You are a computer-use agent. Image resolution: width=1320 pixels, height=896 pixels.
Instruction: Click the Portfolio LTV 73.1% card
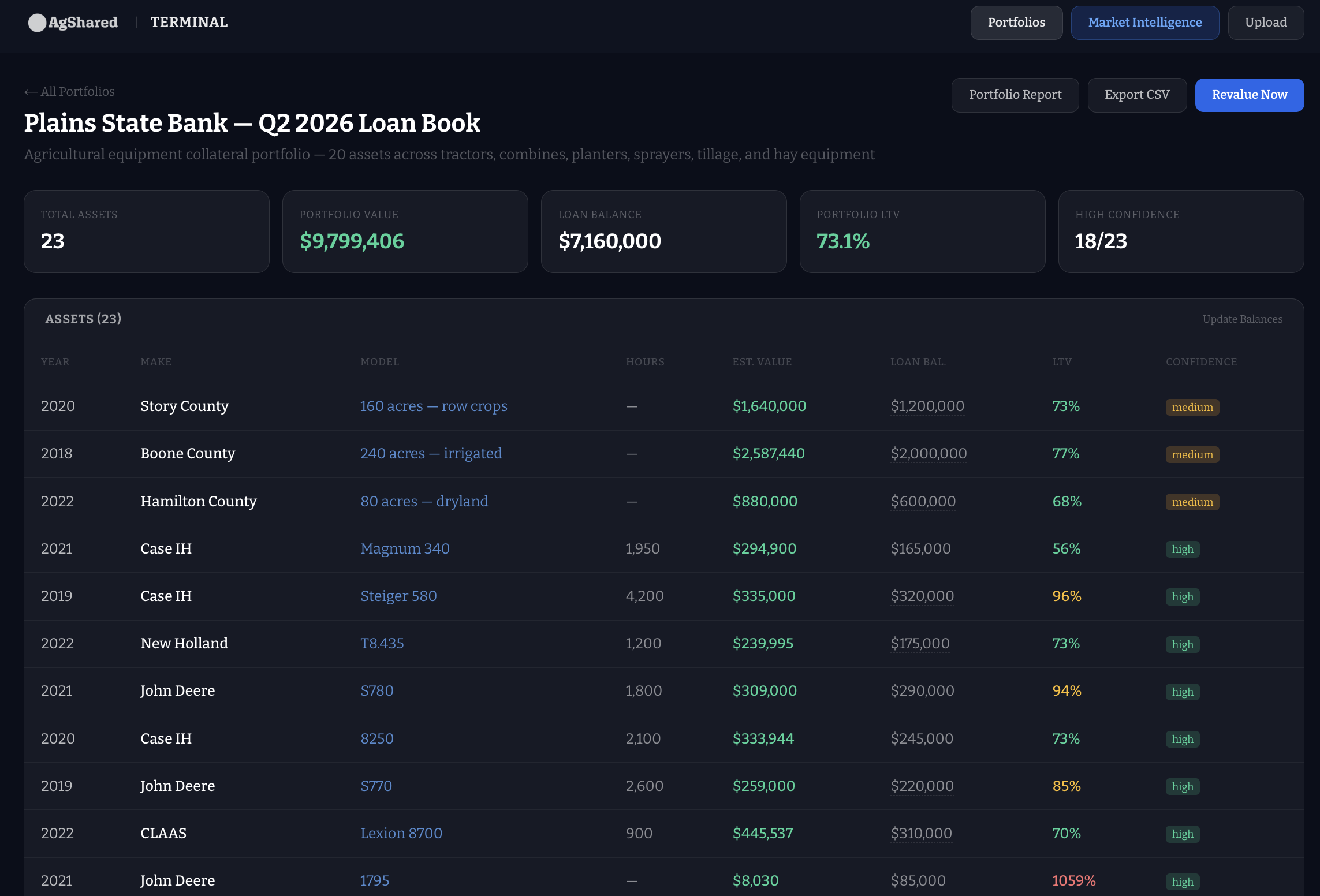(x=922, y=232)
